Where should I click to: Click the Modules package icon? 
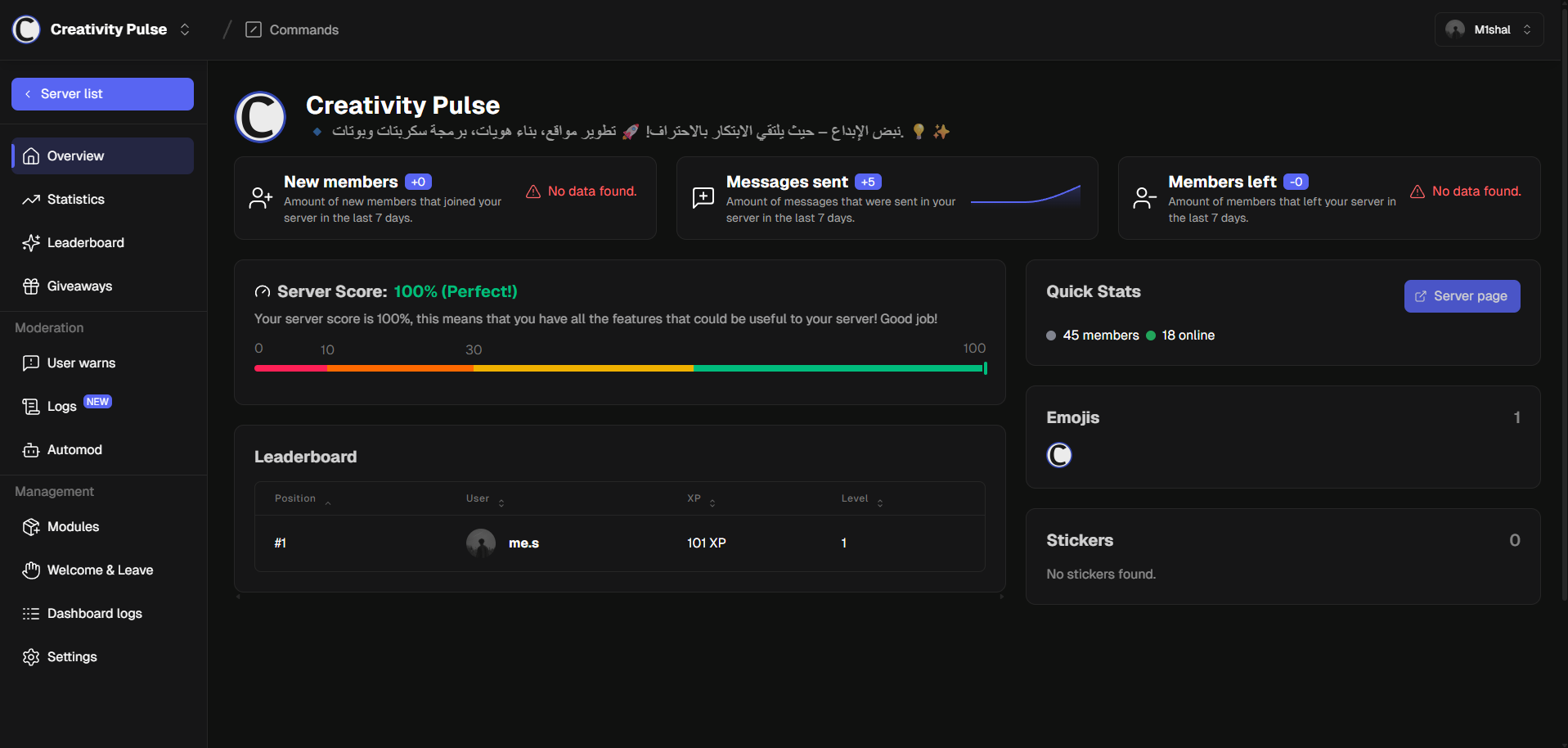[31, 527]
